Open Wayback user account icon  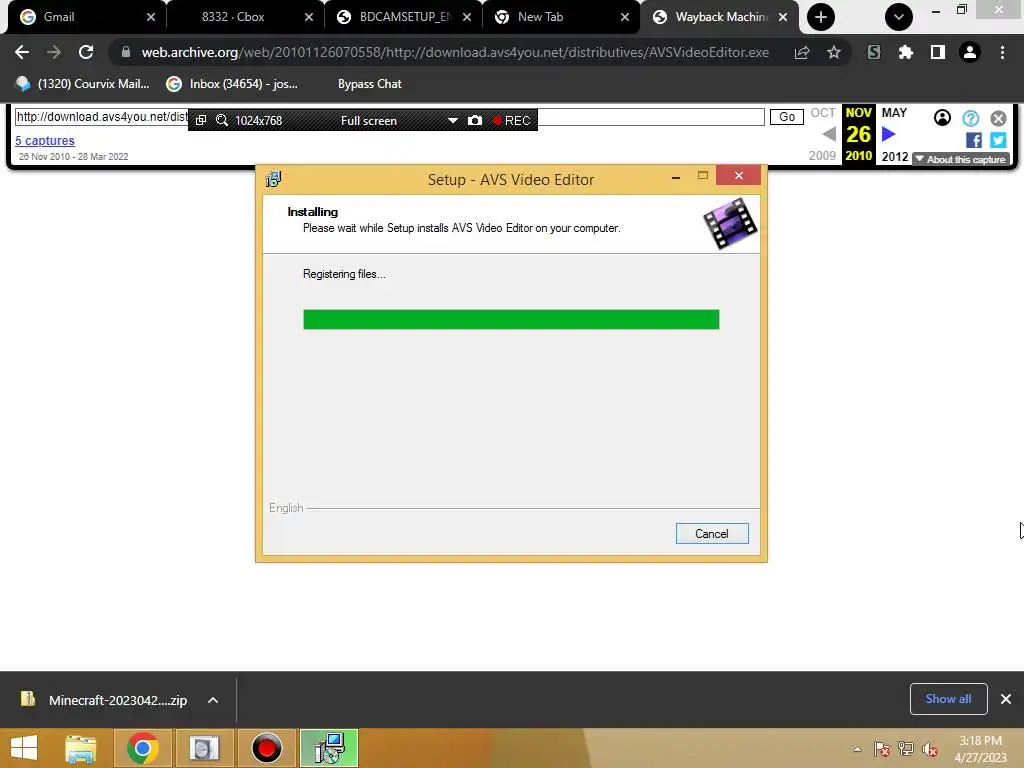[942, 118]
